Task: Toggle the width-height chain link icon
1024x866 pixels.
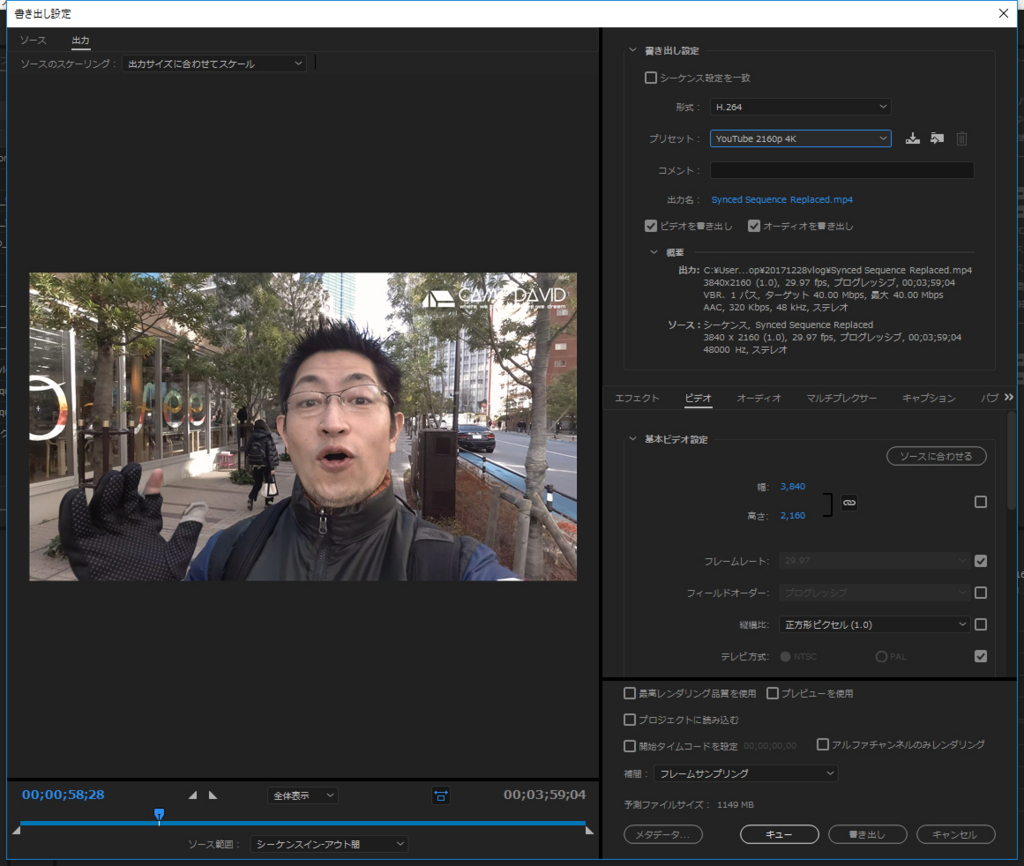Action: [849, 502]
